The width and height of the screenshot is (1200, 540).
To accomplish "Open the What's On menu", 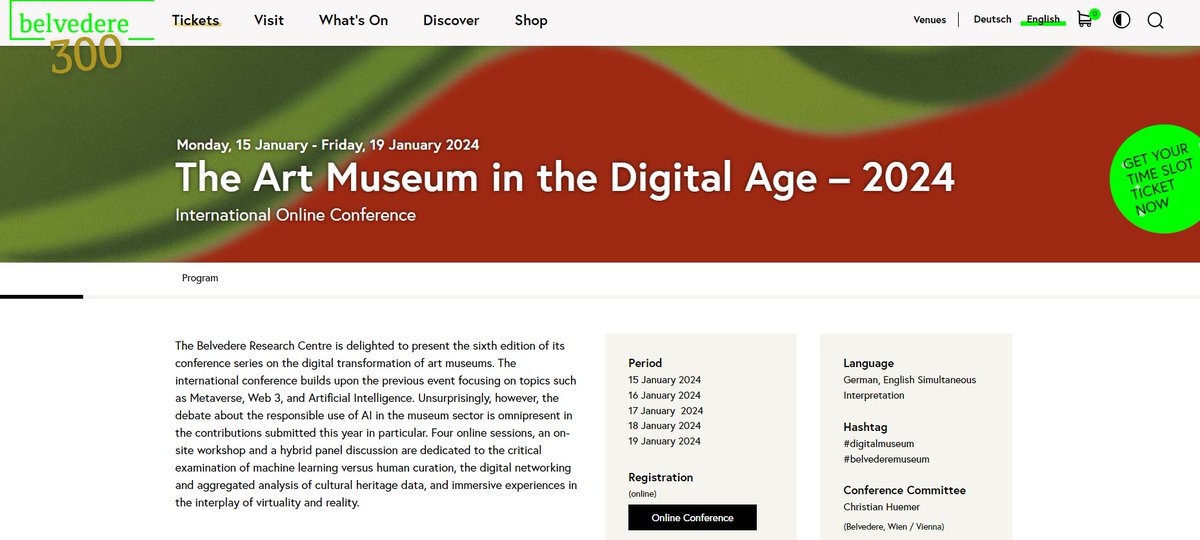I will tap(353, 20).
